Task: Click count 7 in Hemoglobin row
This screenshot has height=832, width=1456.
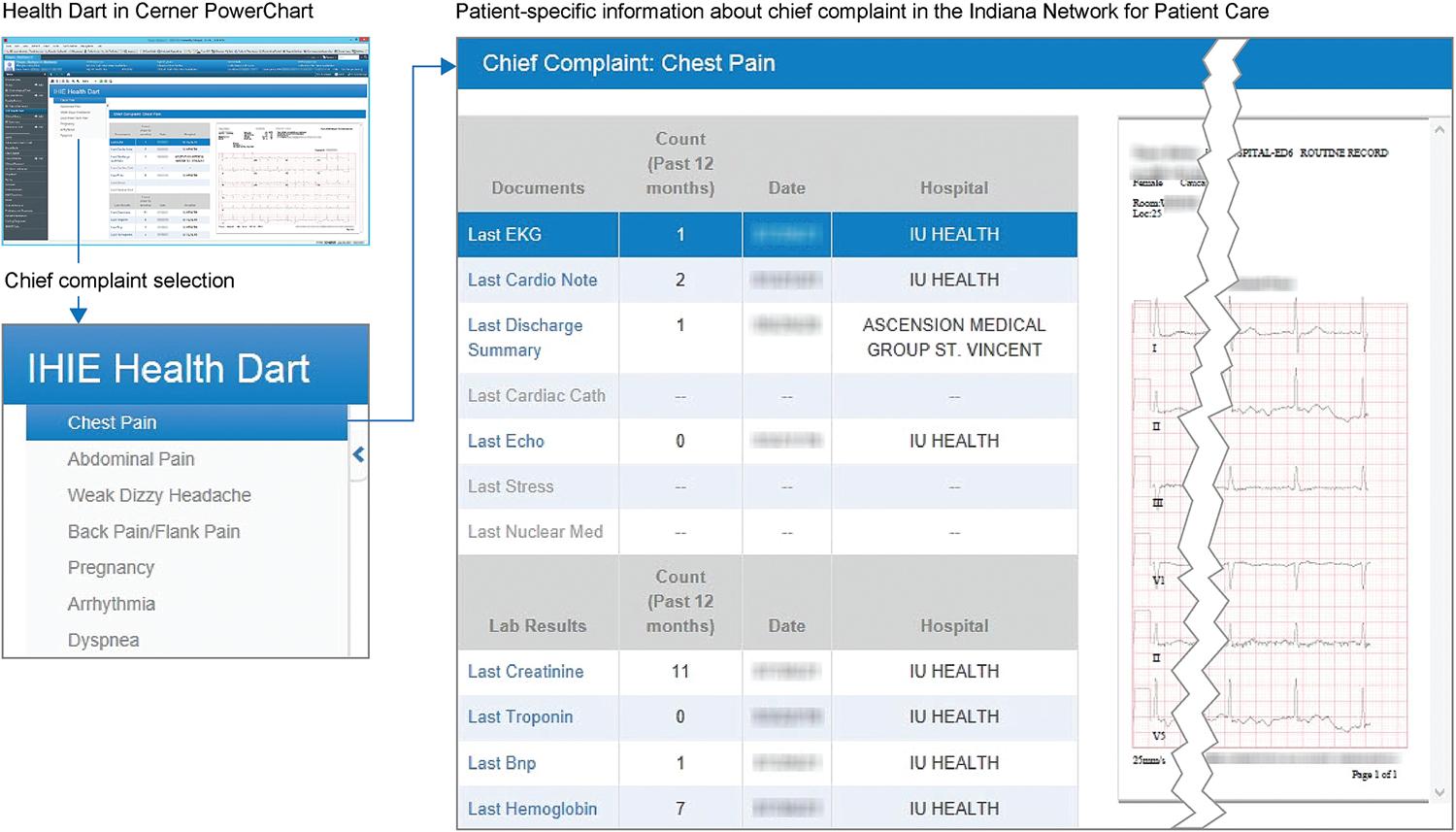Action: click(680, 809)
